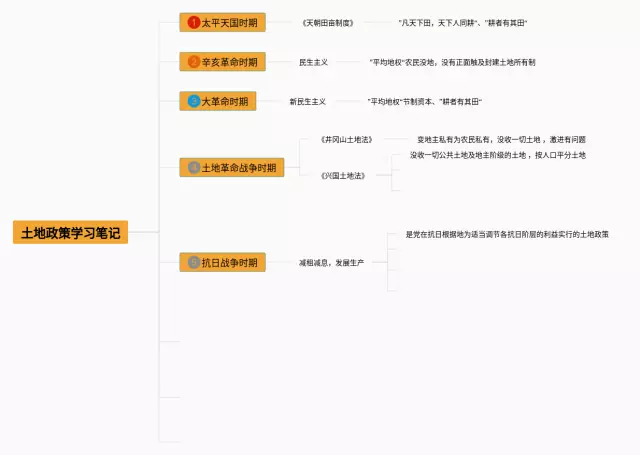Image resolution: width=640 pixels, height=455 pixels.
Task: Click the 减租减息，发展生产 subtopic
Action: coord(331,263)
